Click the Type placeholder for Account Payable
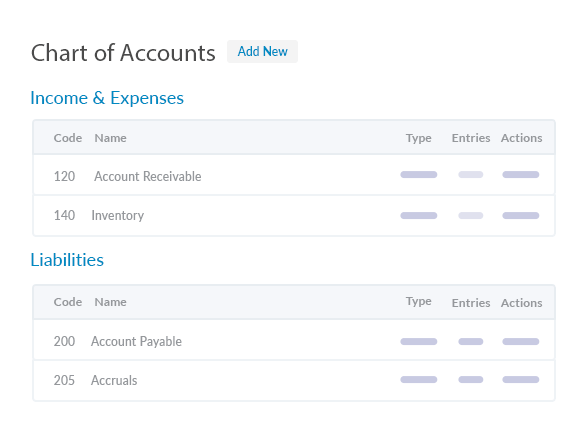 (419, 341)
